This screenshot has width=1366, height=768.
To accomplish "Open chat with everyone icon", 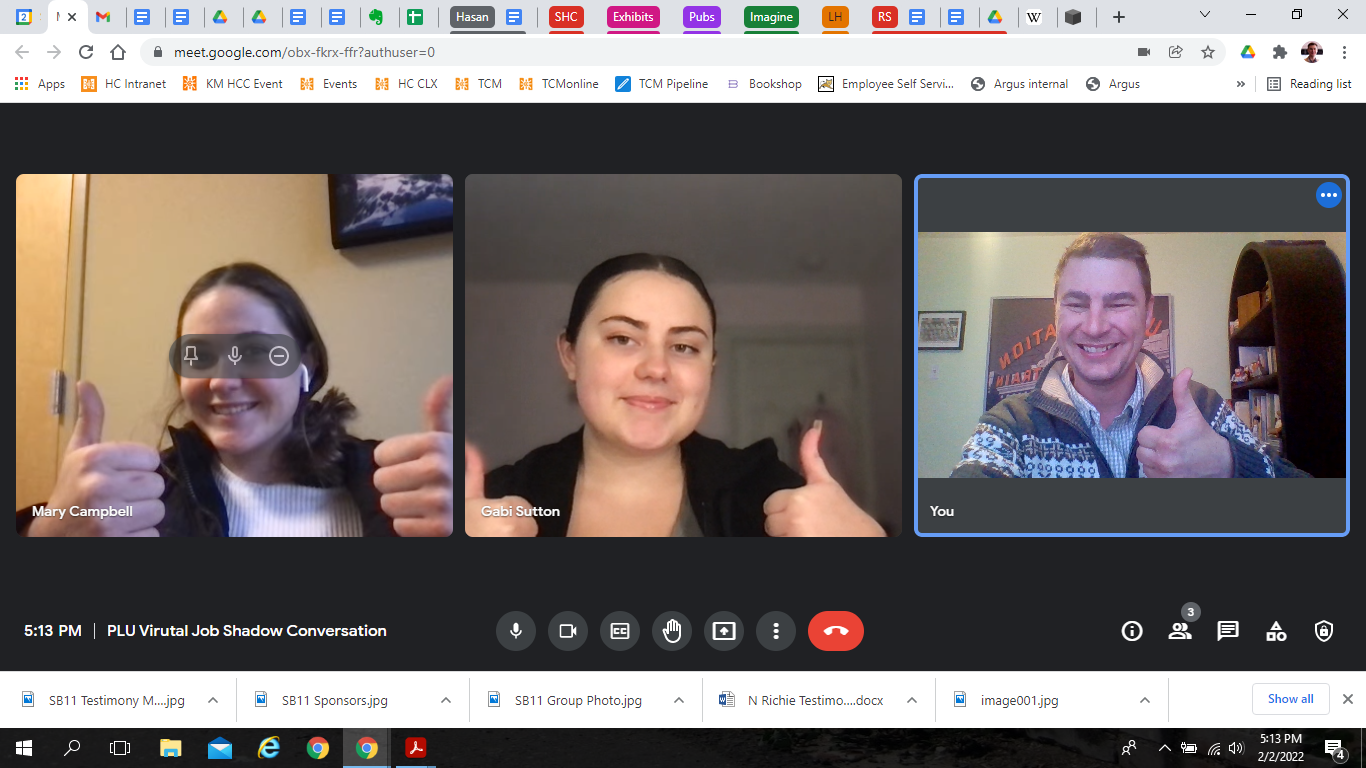I will (x=1228, y=631).
